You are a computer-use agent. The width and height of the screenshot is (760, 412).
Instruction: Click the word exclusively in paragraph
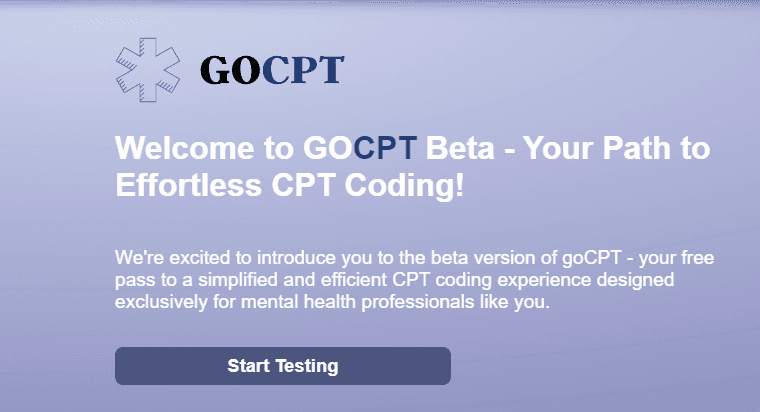pyautogui.click(x=161, y=302)
